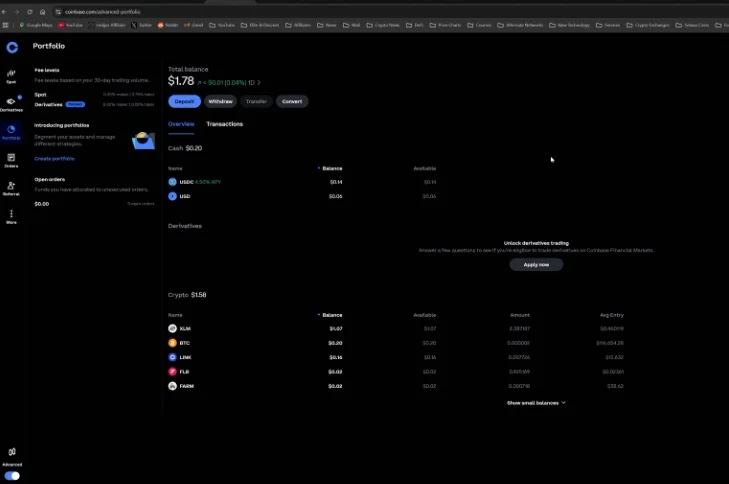Open the Orders sidebar icon

(x=11, y=160)
